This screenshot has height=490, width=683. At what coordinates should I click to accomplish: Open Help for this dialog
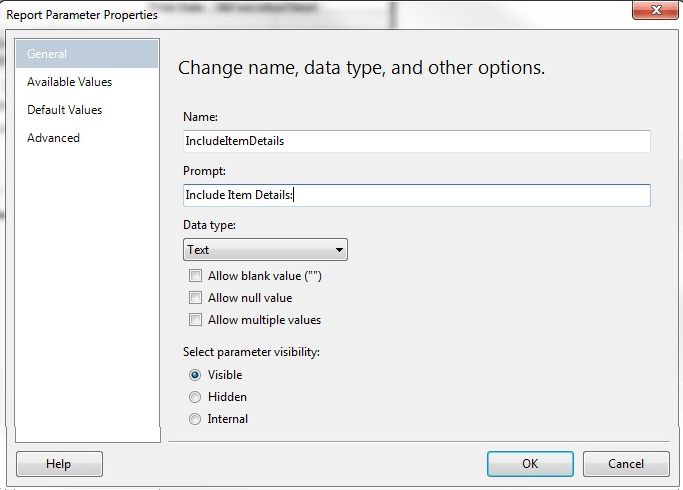tap(59, 464)
